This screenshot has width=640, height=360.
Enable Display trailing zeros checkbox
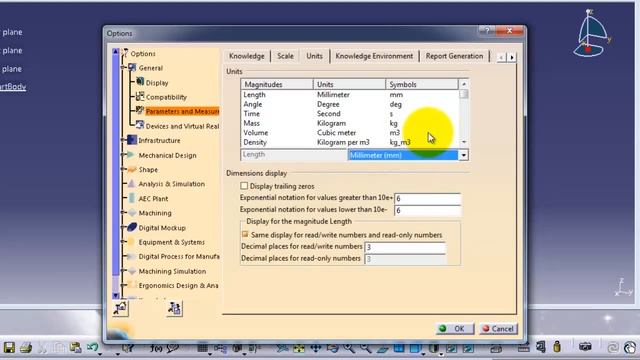pos(244,186)
